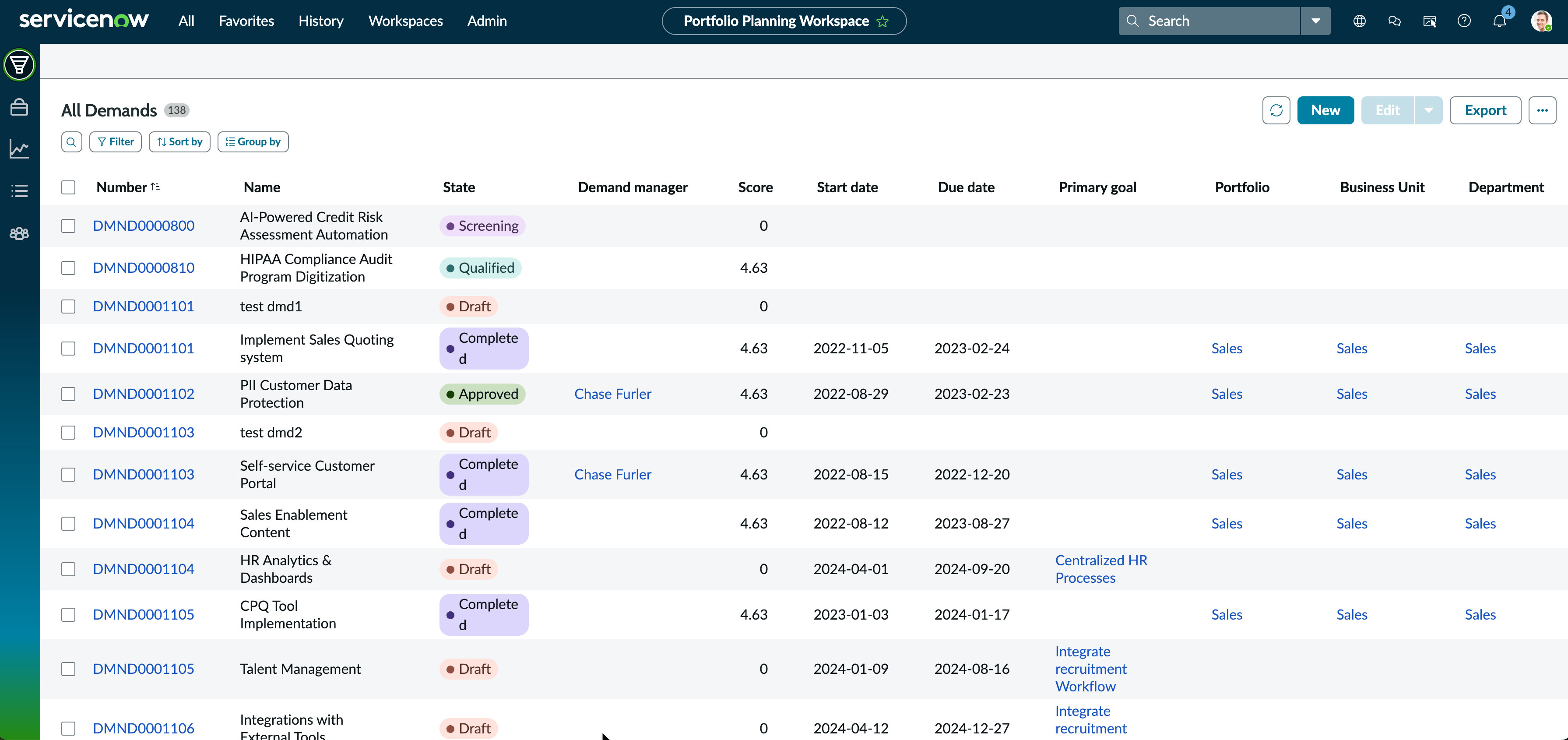Click the global Search field
Screen dimensions: 1568x740
[1209, 21]
